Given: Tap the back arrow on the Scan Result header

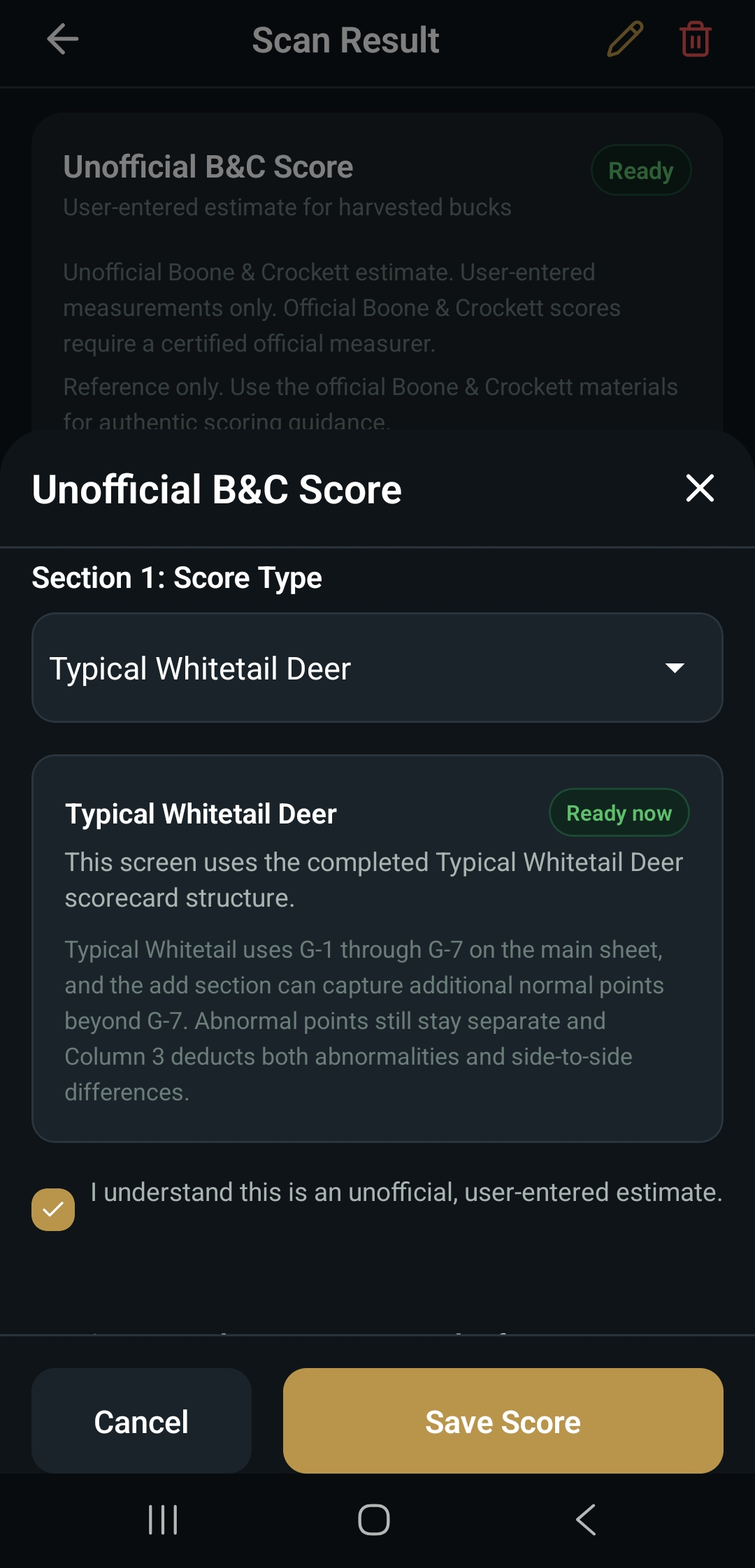Looking at the screenshot, I should [x=63, y=39].
